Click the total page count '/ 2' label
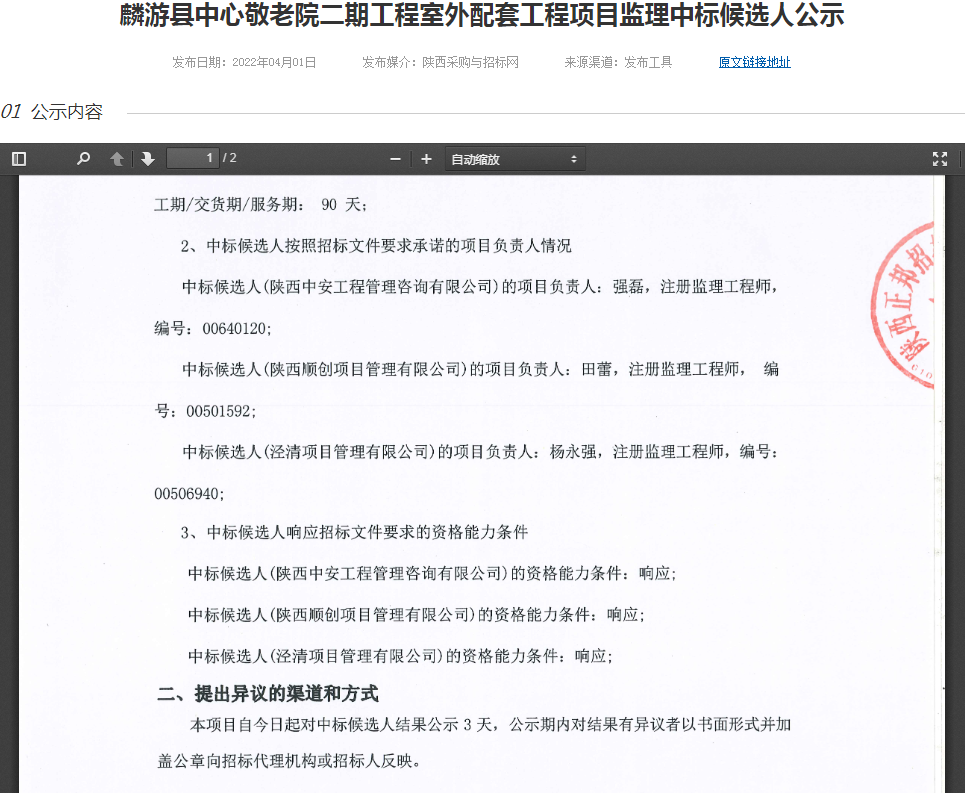Viewport: 968px width, 795px height. (x=230, y=158)
